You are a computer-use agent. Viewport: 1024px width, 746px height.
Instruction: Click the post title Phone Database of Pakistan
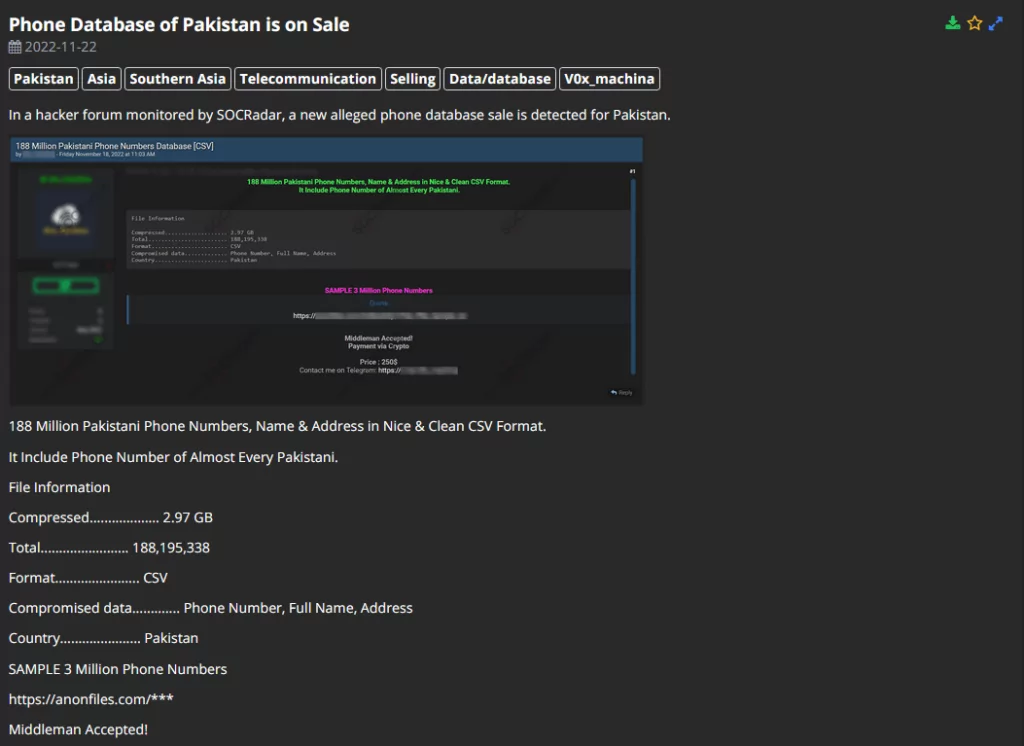(x=179, y=24)
